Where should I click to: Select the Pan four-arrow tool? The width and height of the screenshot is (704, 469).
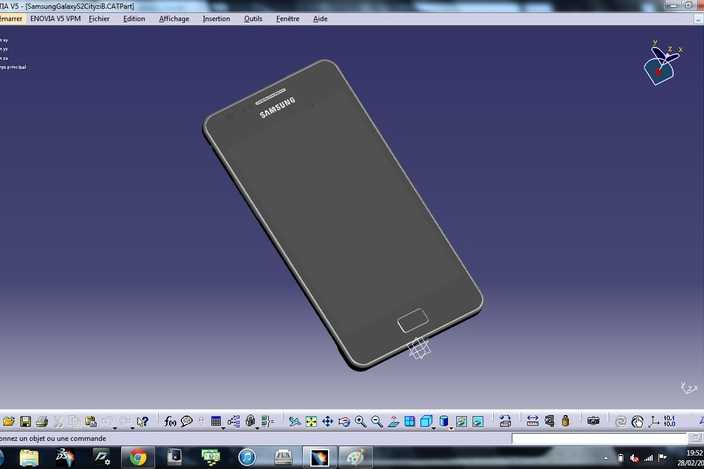tap(328, 421)
